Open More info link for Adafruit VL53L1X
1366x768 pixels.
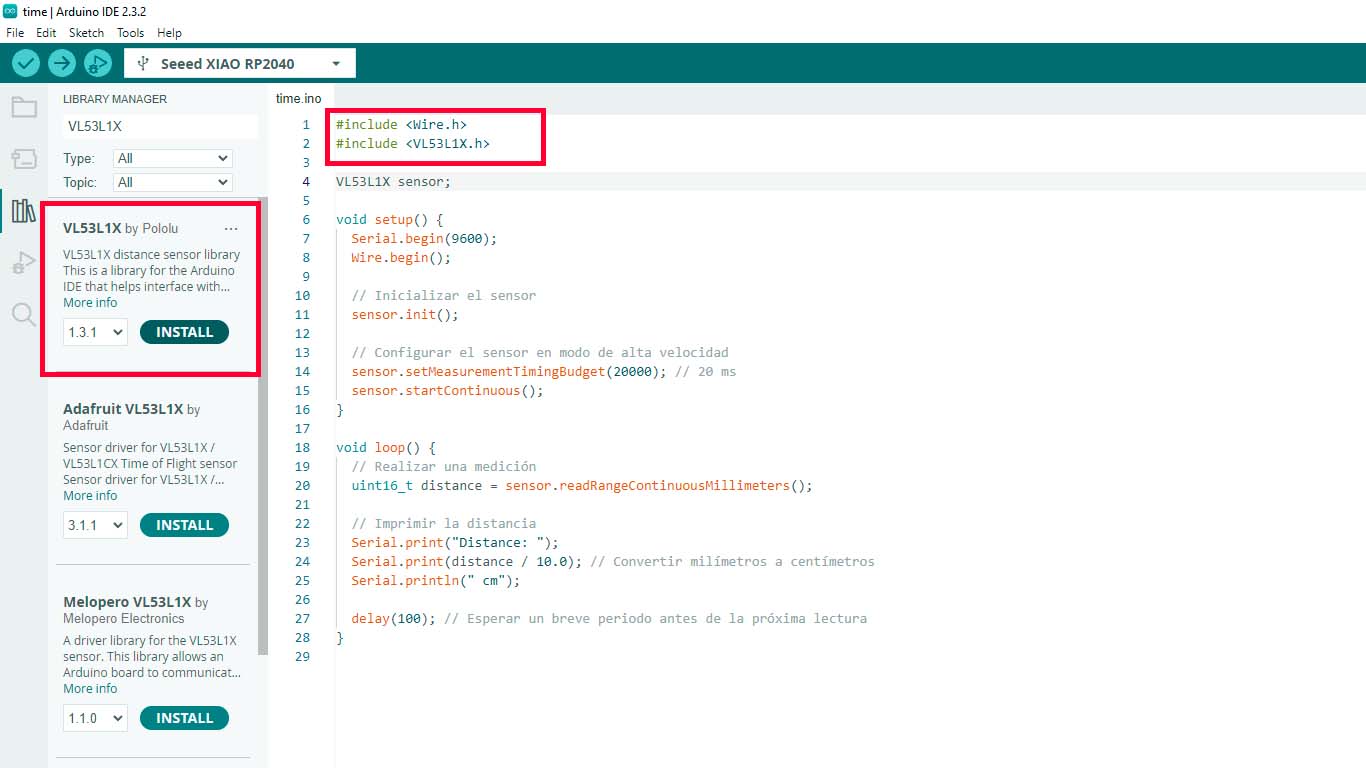90,496
